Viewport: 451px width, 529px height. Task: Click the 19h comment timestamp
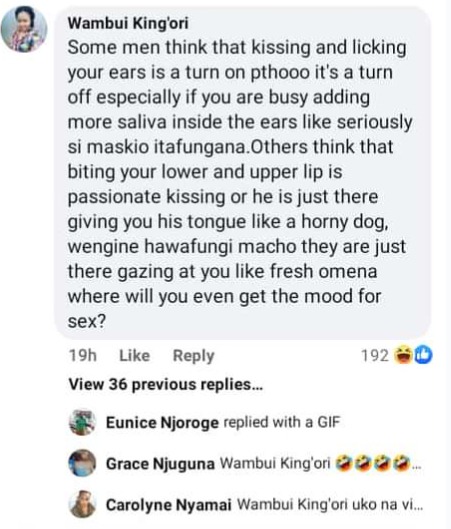(83, 356)
